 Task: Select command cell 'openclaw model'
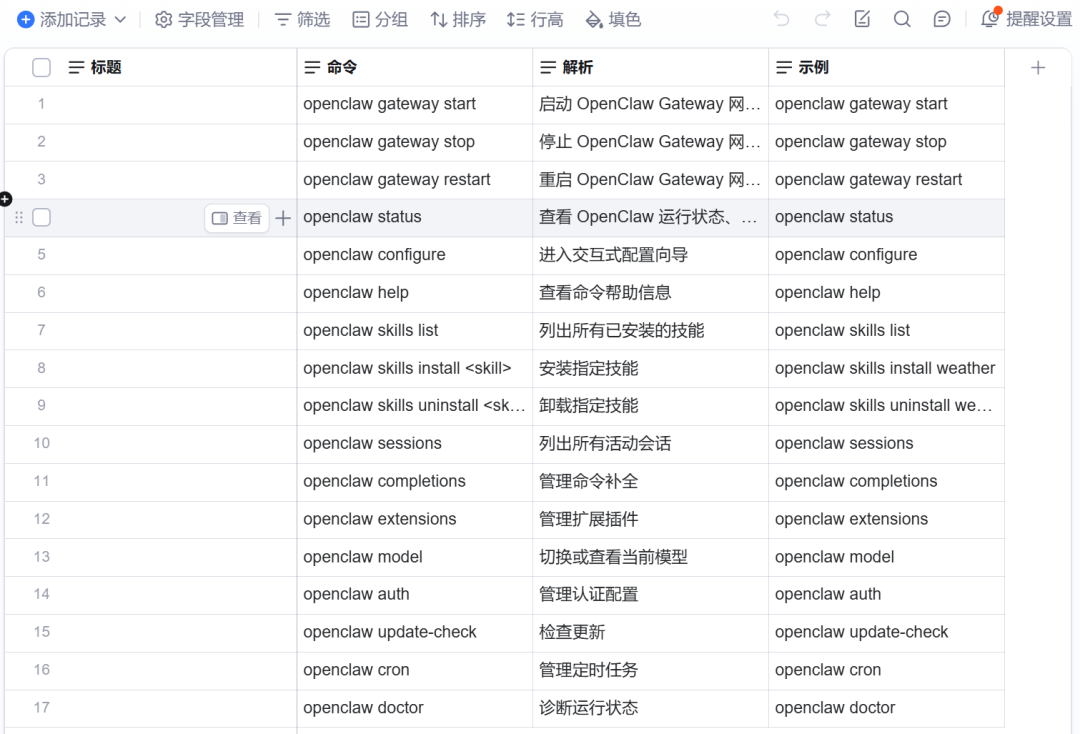[415, 558]
